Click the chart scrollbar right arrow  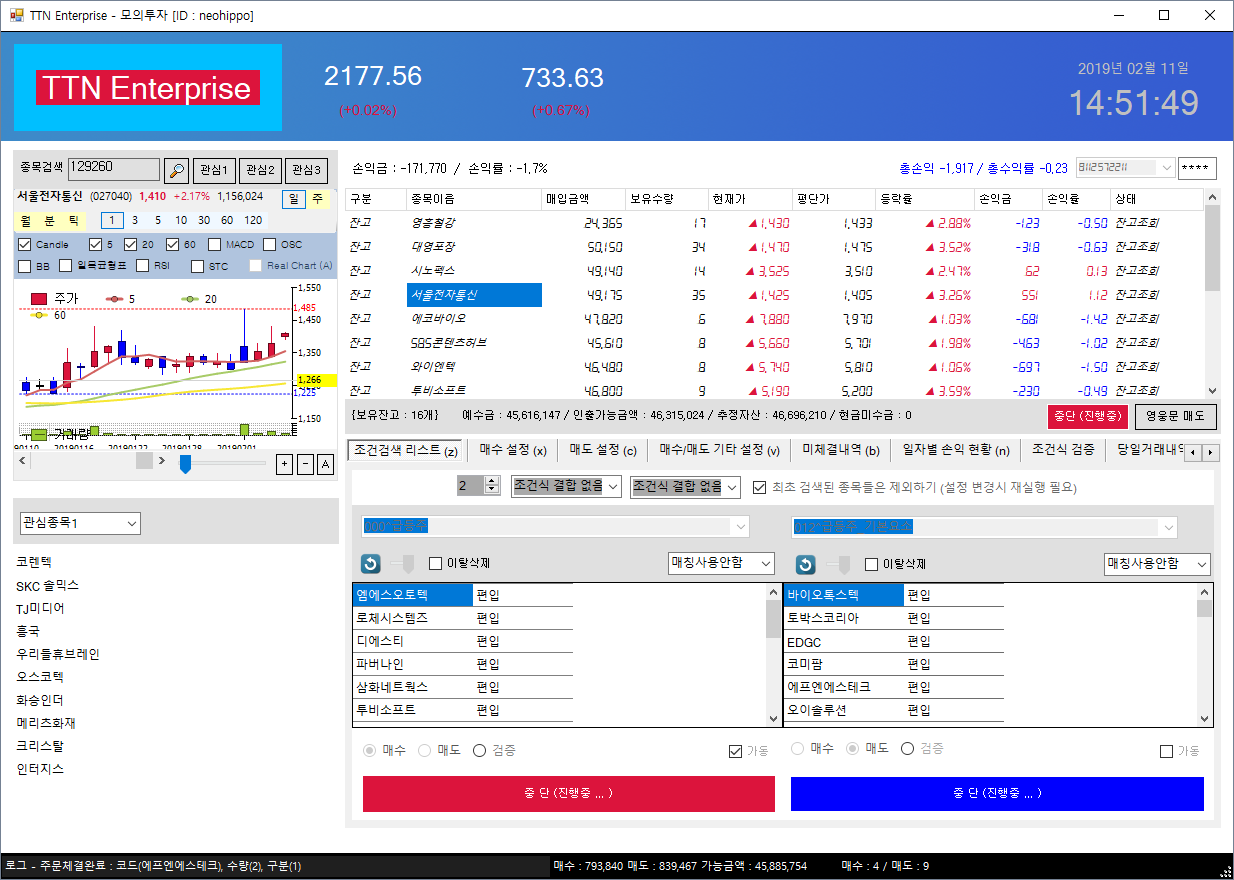(x=160, y=460)
